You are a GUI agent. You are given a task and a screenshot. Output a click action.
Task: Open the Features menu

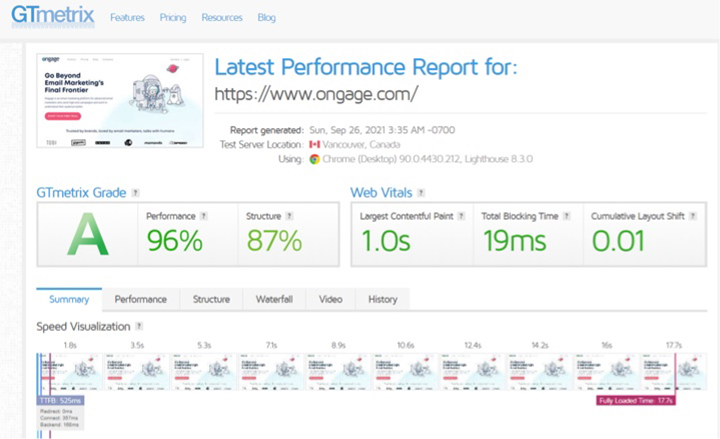(127, 18)
